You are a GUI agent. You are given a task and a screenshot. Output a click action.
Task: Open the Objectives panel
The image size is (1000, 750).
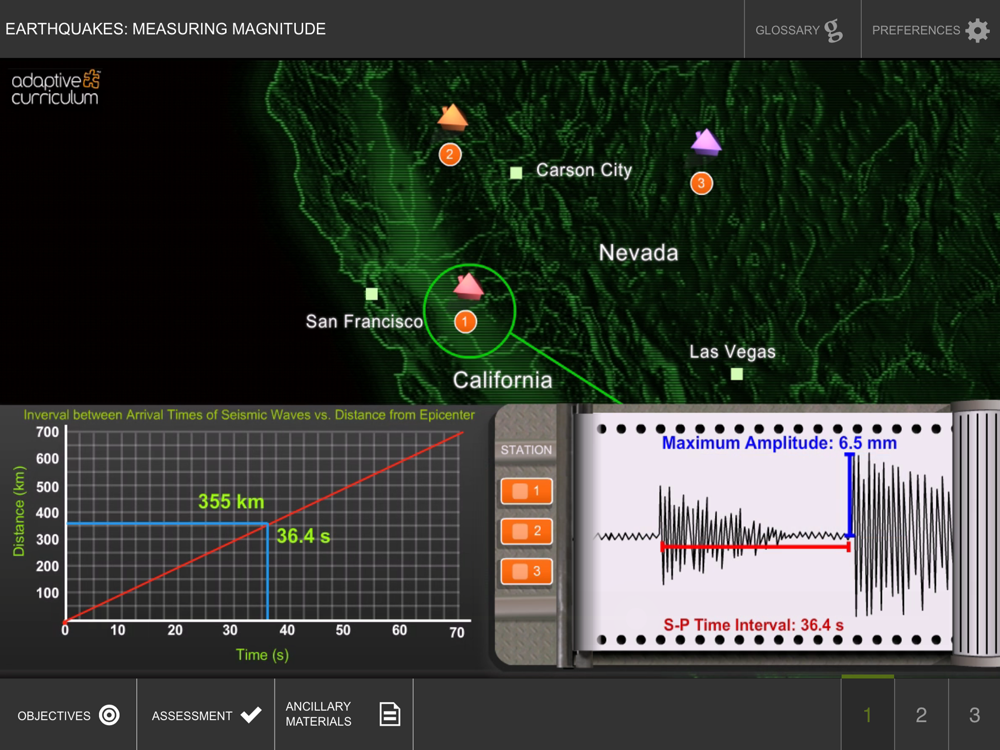coord(68,715)
